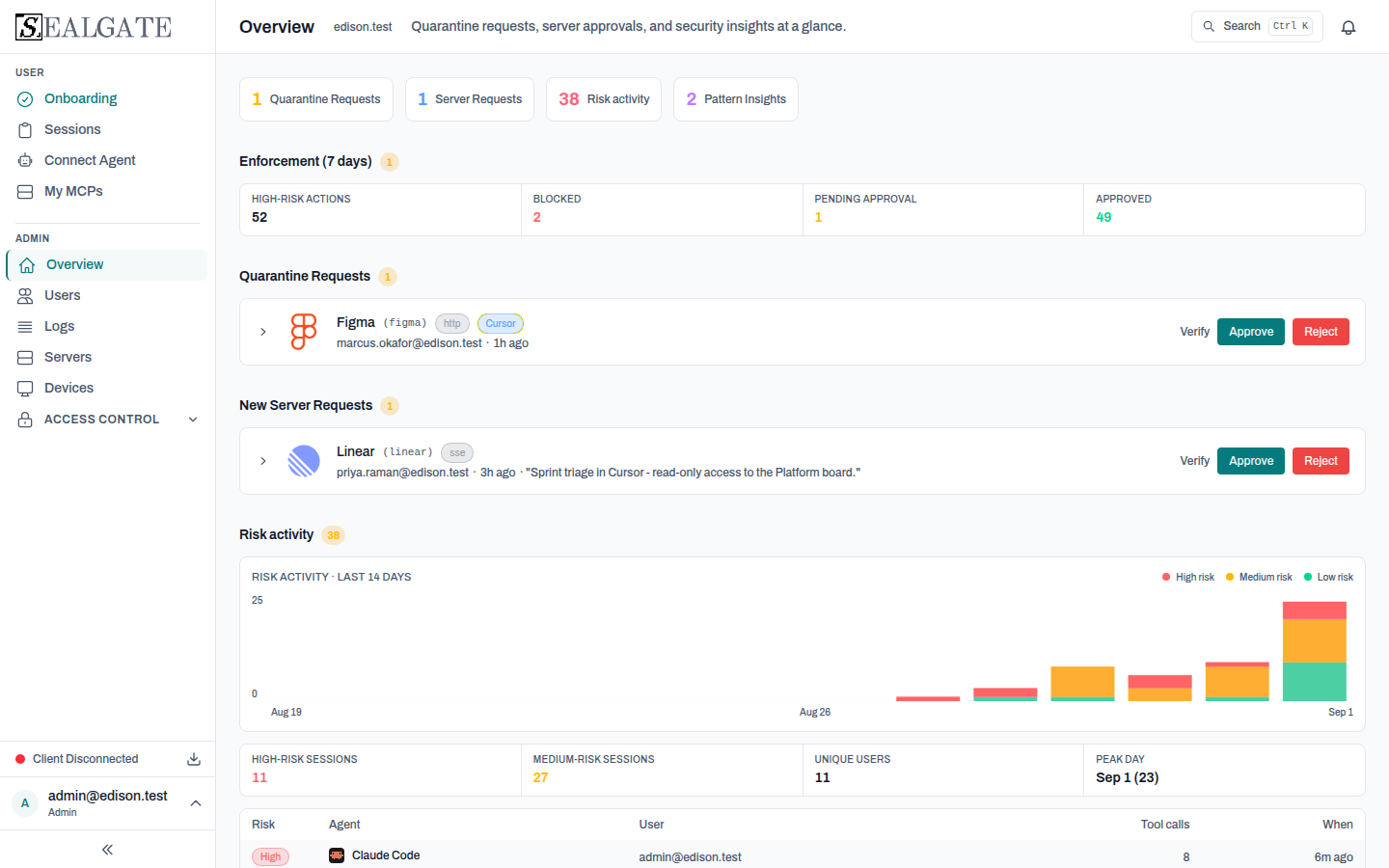This screenshot has width=1389, height=868.
Task: Click the Sealgate logo
Action: coord(94,27)
